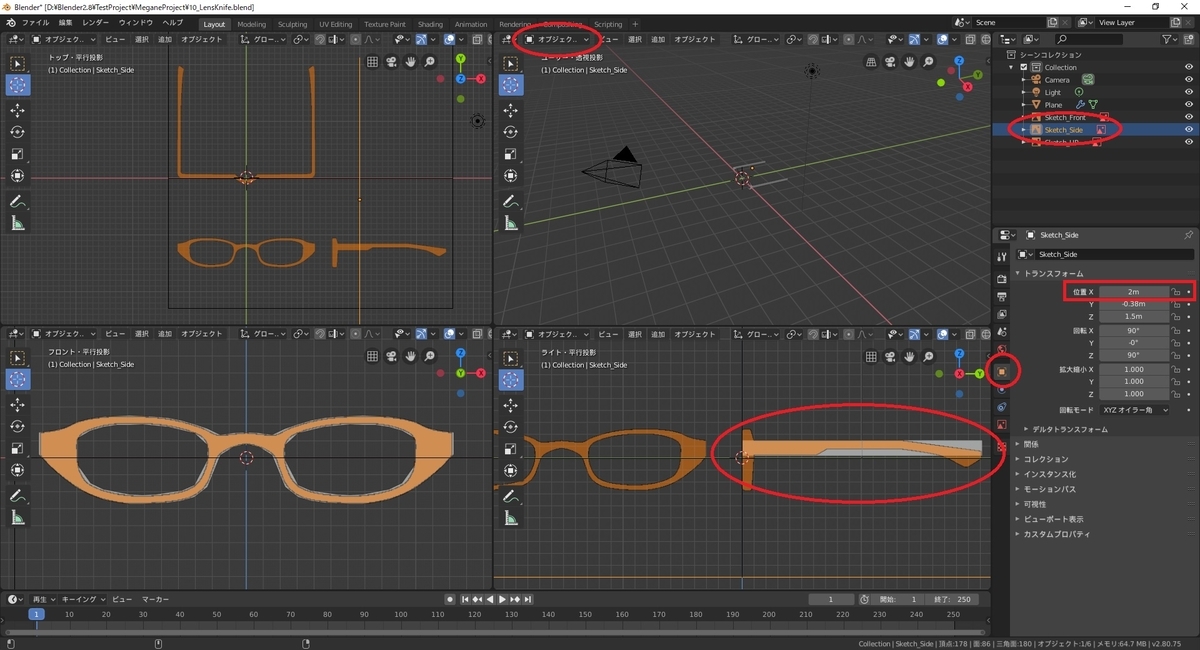Expand the コレクション panel in properties

tap(1045, 459)
